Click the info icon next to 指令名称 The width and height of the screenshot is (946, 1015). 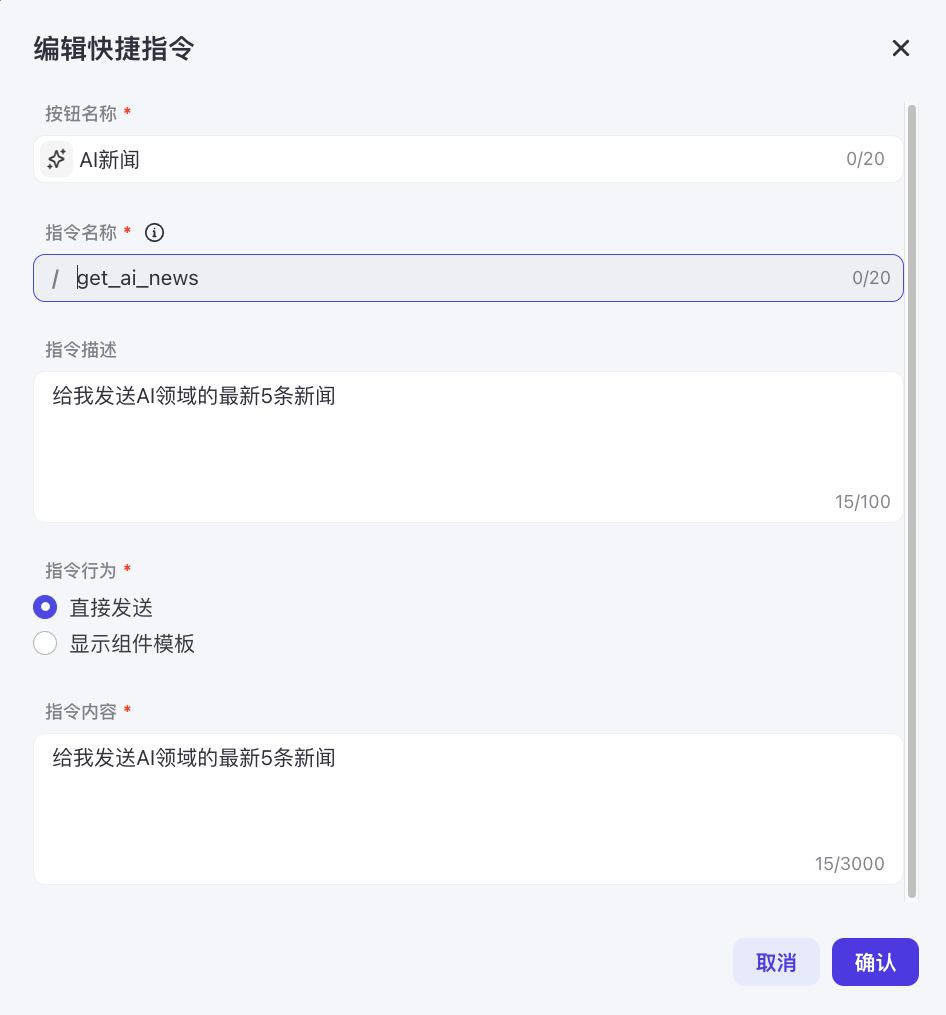154,232
